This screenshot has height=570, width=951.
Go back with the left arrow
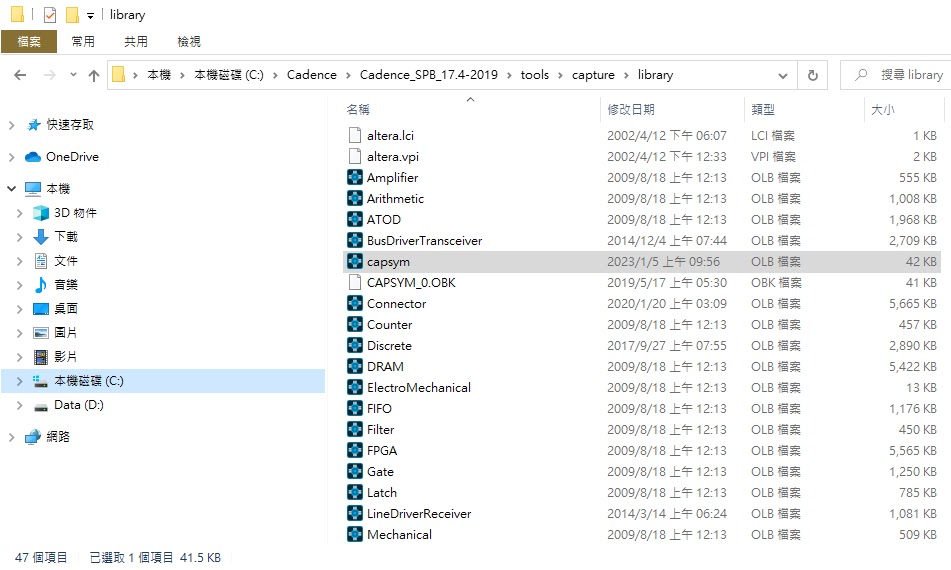click(x=20, y=75)
